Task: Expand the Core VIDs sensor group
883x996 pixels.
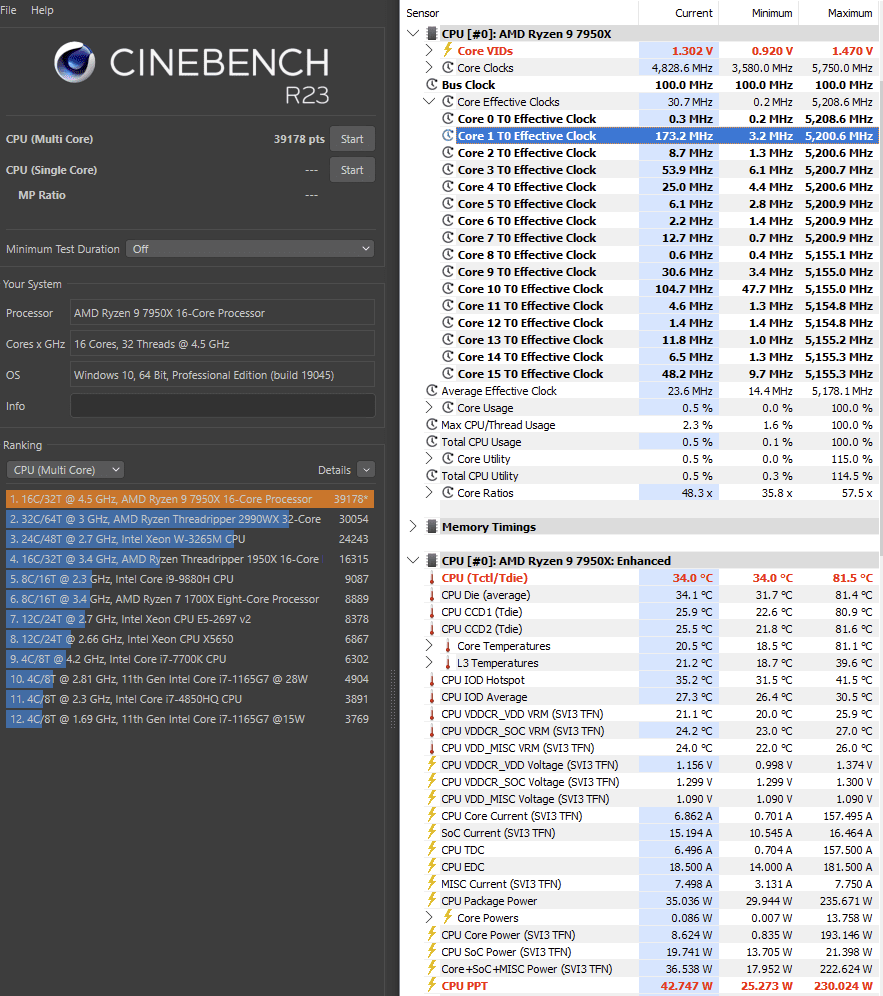Action: [x=429, y=50]
